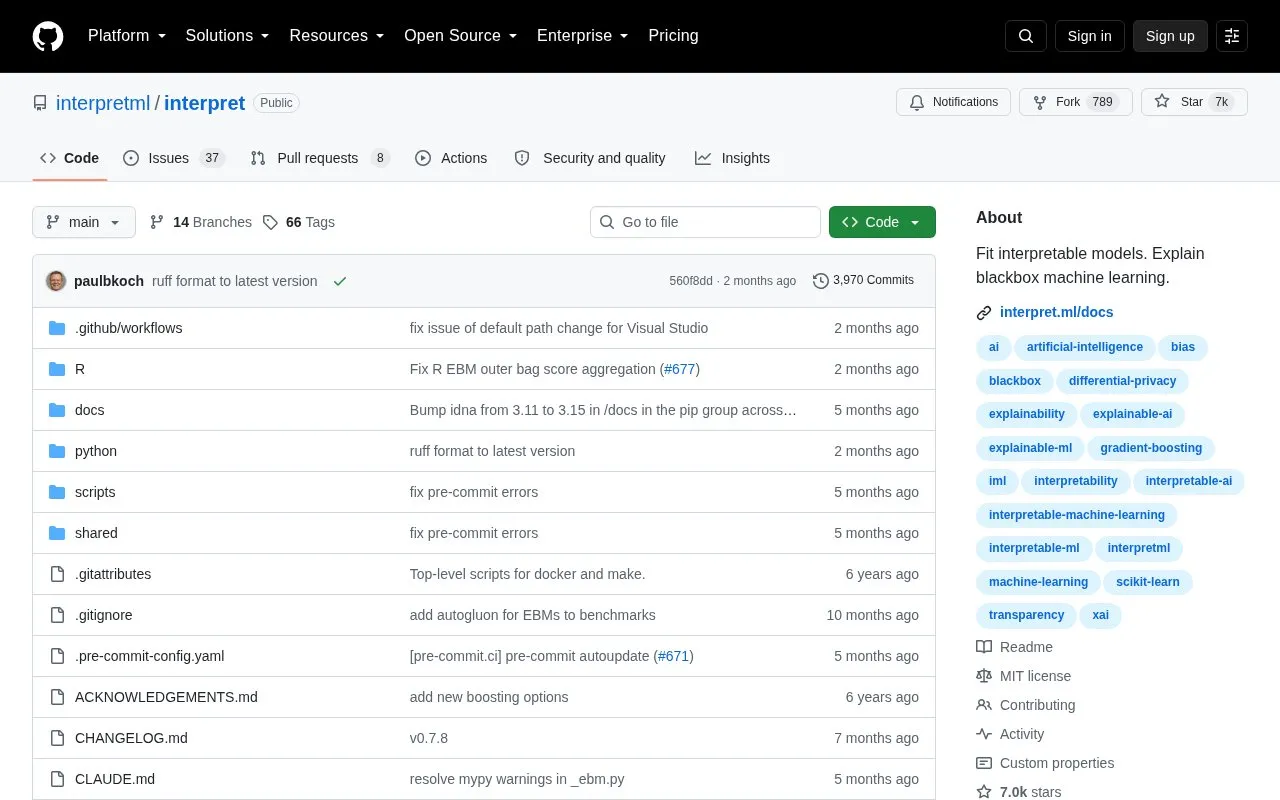Open the docs folder
The height and width of the screenshot is (800, 1280).
(x=89, y=410)
